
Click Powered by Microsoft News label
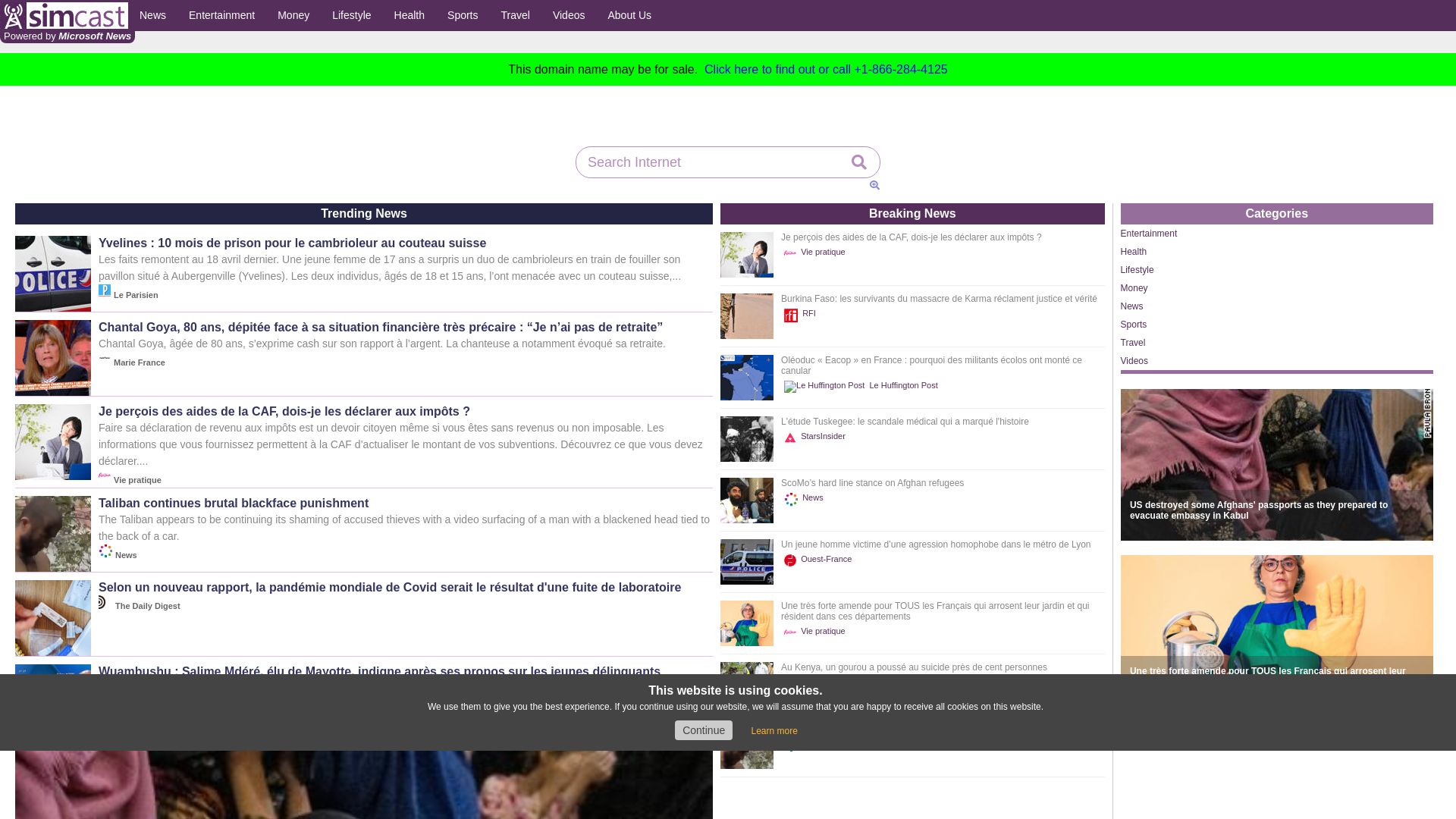click(67, 36)
